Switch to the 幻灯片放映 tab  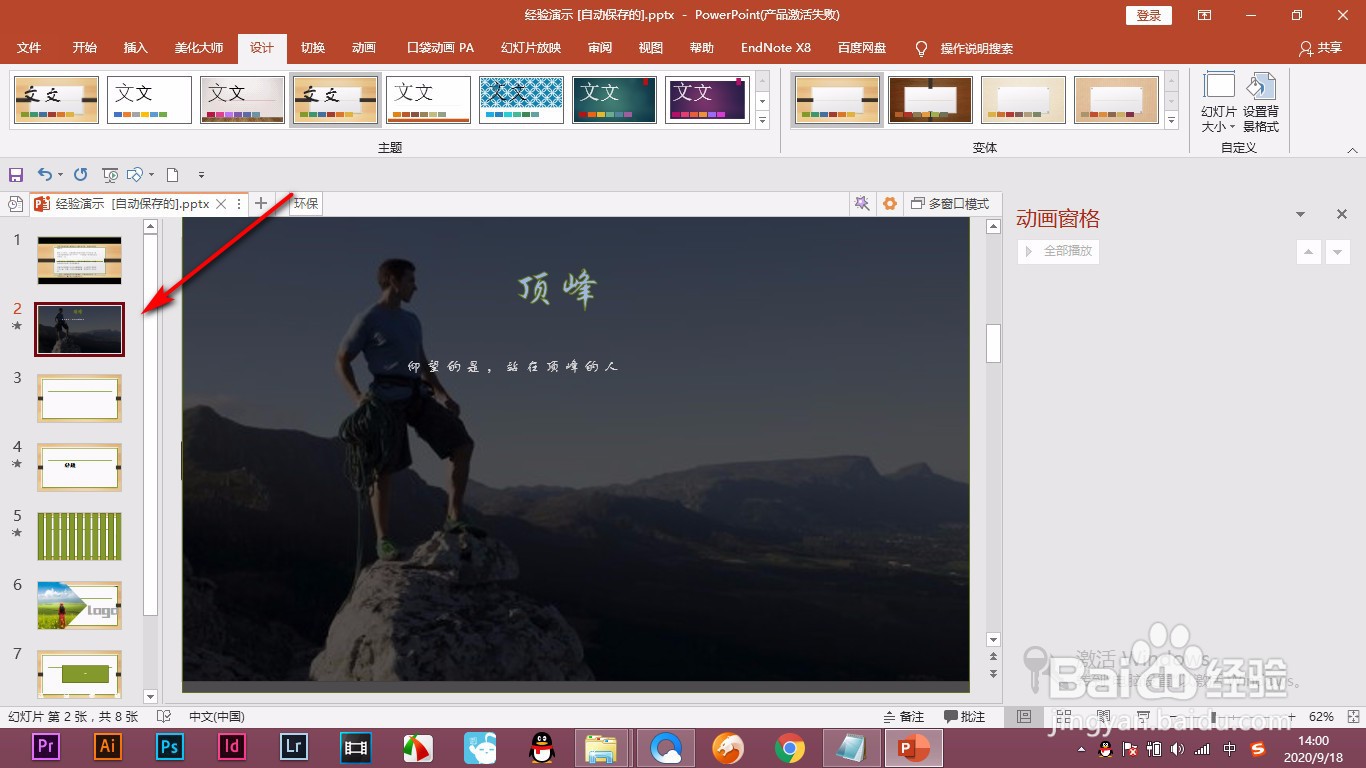click(x=531, y=48)
